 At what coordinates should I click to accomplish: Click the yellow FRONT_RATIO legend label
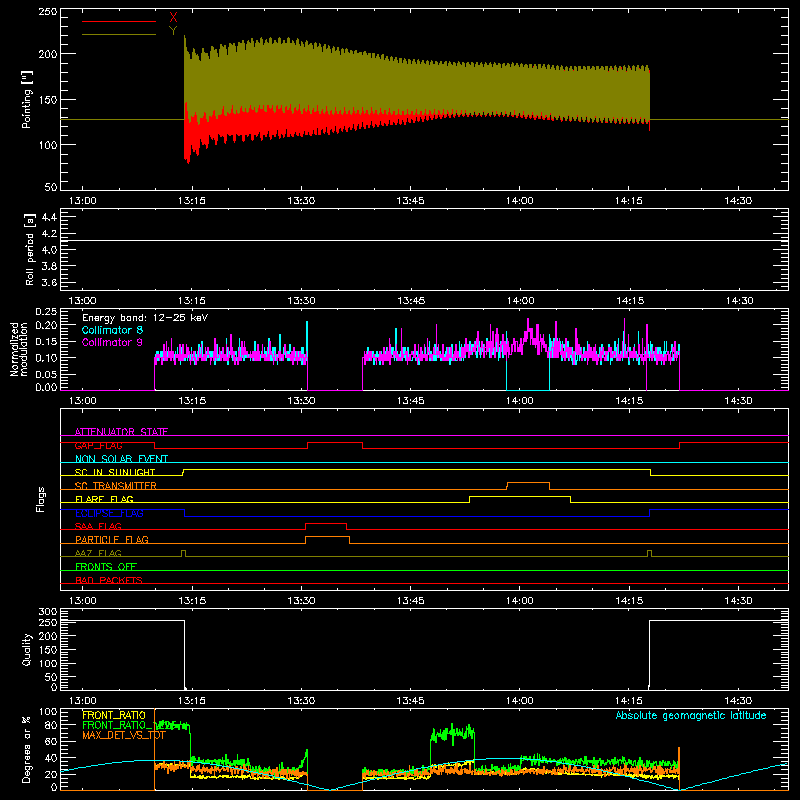(114, 715)
